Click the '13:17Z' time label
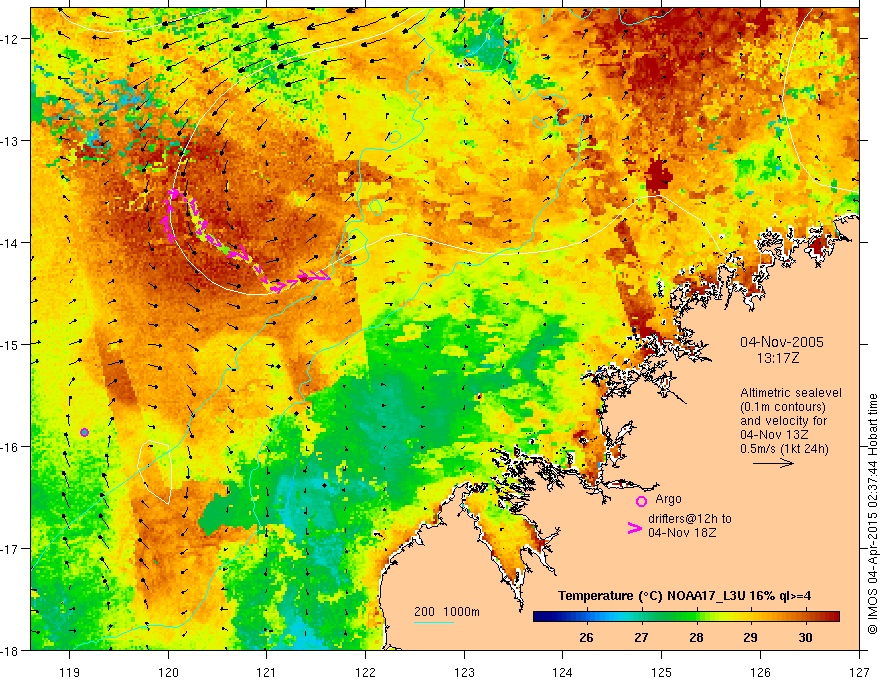This screenshot has width=880, height=680. (777, 357)
